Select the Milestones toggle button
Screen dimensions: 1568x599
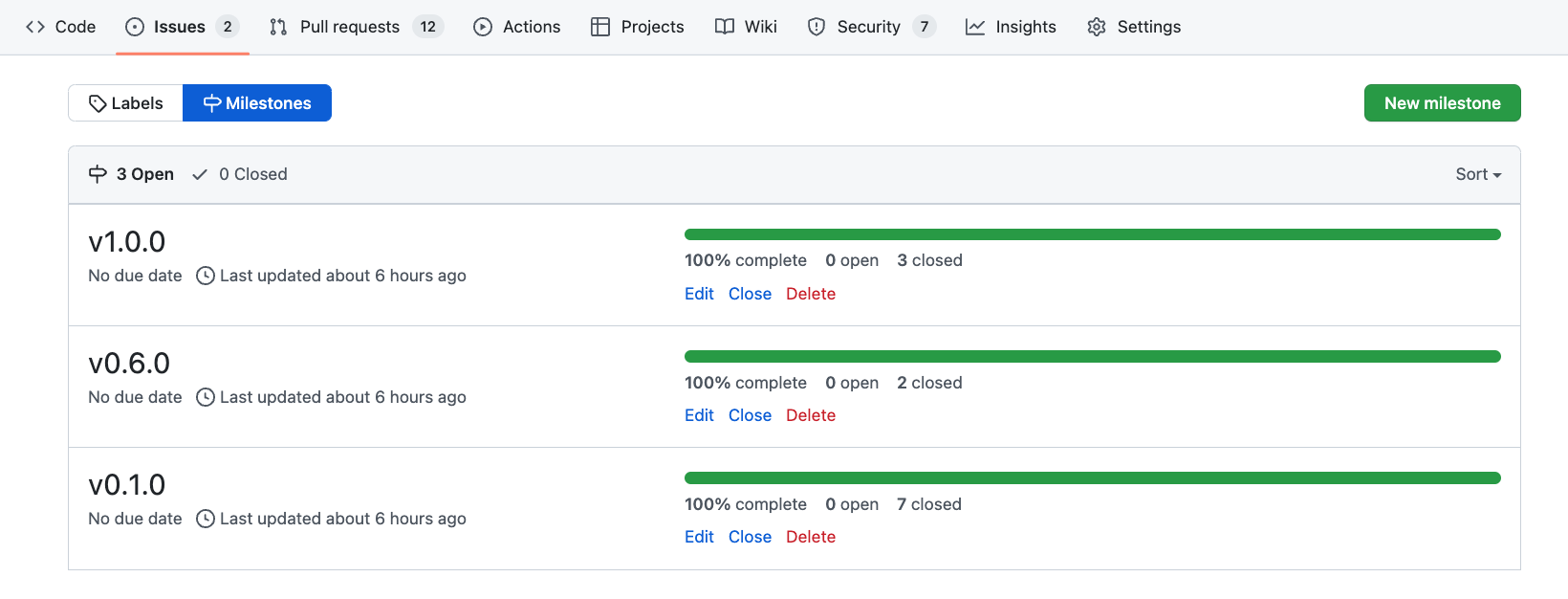tap(257, 103)
